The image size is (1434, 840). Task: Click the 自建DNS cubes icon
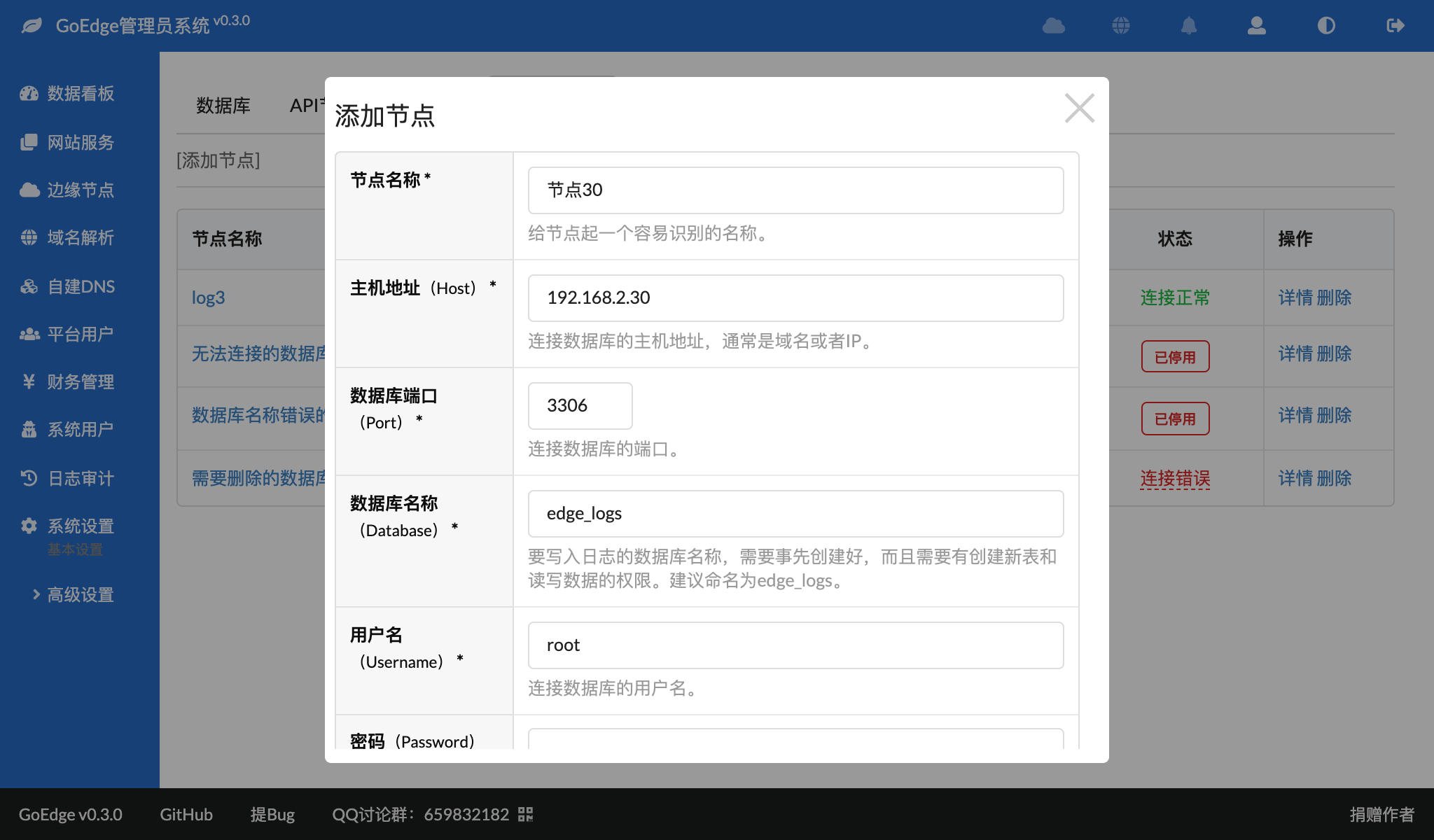point(29,286)
